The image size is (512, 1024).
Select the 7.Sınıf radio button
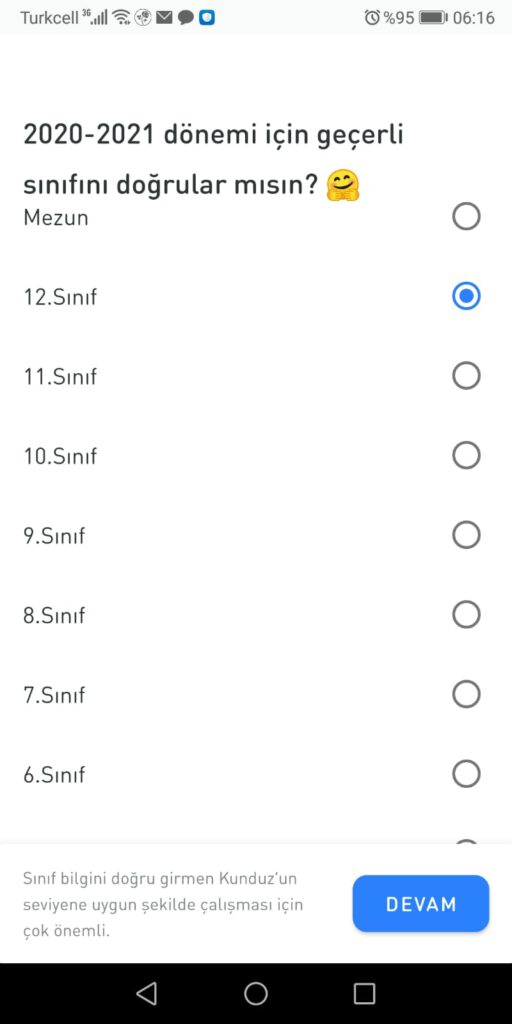tap(466, 694)
